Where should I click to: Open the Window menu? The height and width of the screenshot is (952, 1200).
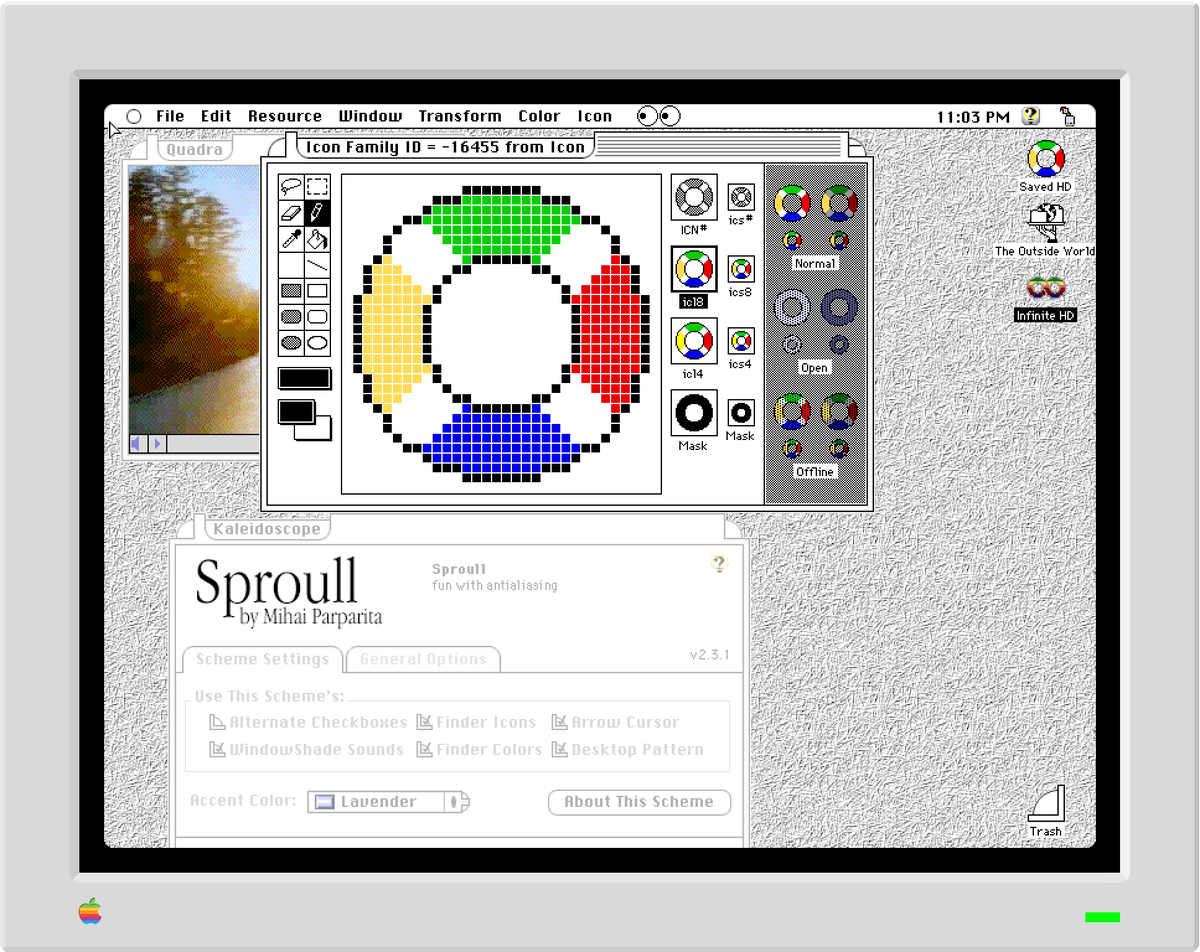coord(370,116)
